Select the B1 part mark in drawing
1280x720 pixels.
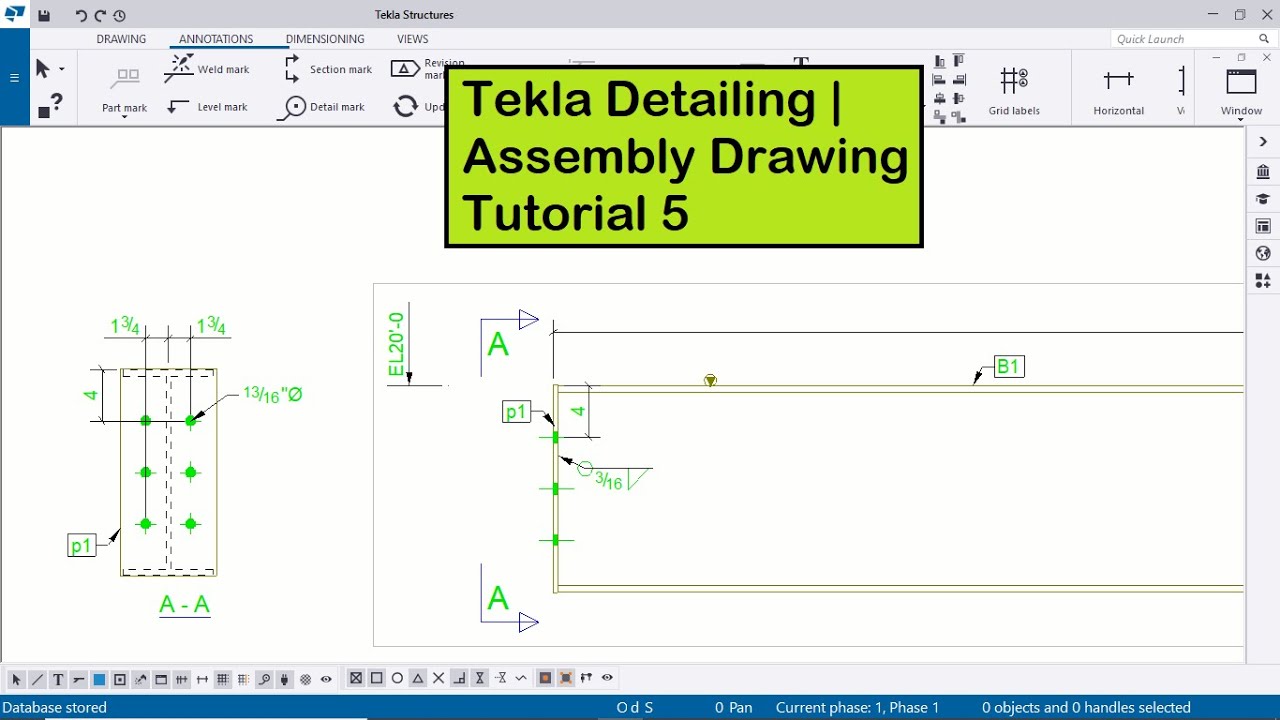(x=1009, y=367)
